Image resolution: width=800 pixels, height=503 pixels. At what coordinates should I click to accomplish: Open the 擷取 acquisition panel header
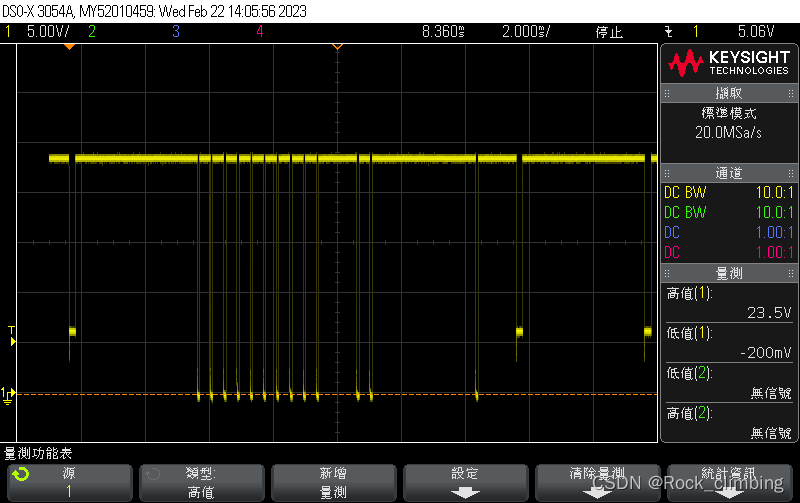coord(729,93)
